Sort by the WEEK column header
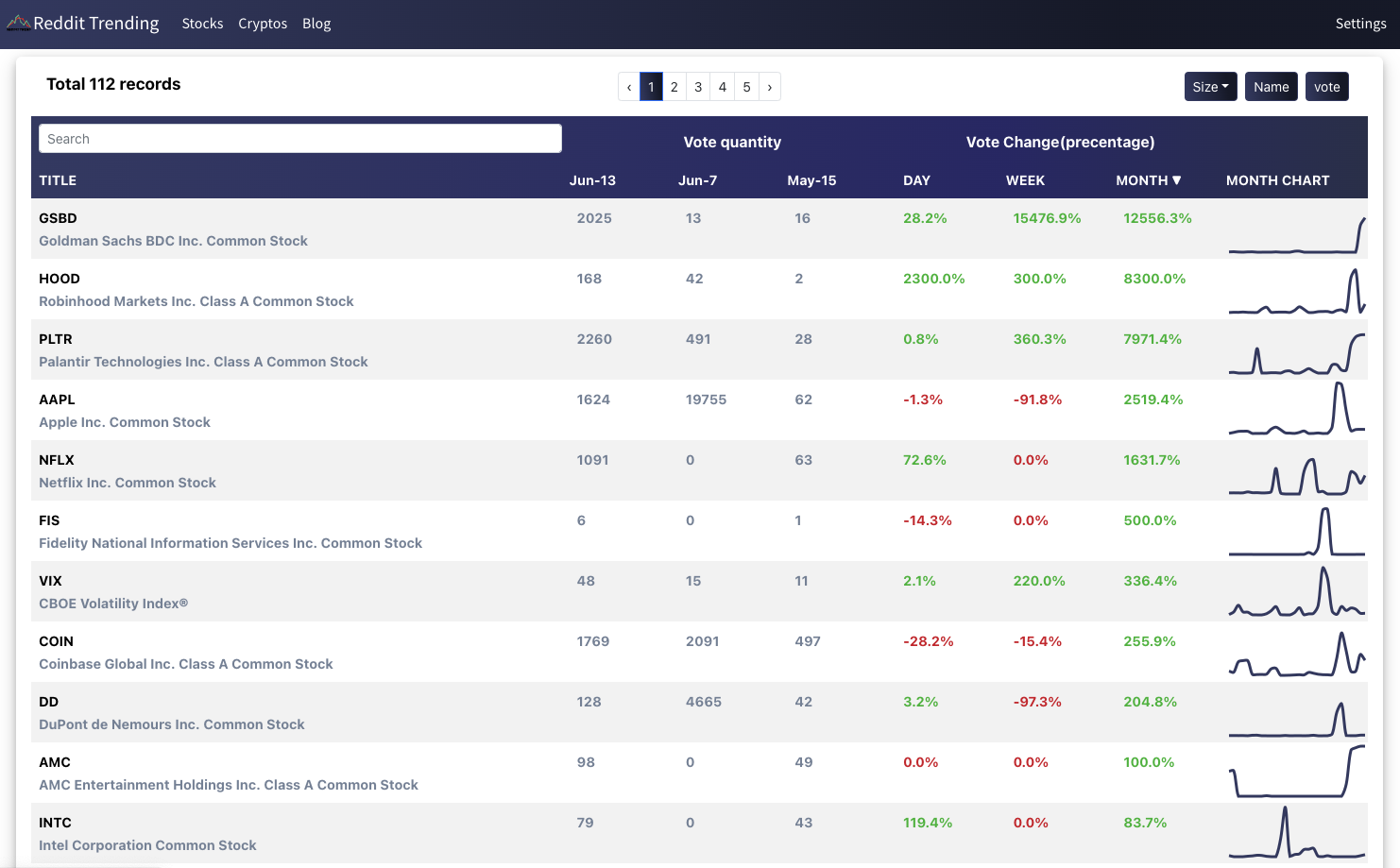Screen dimensions: 1400x868 pyautogui.click(x=1025, y=180)
